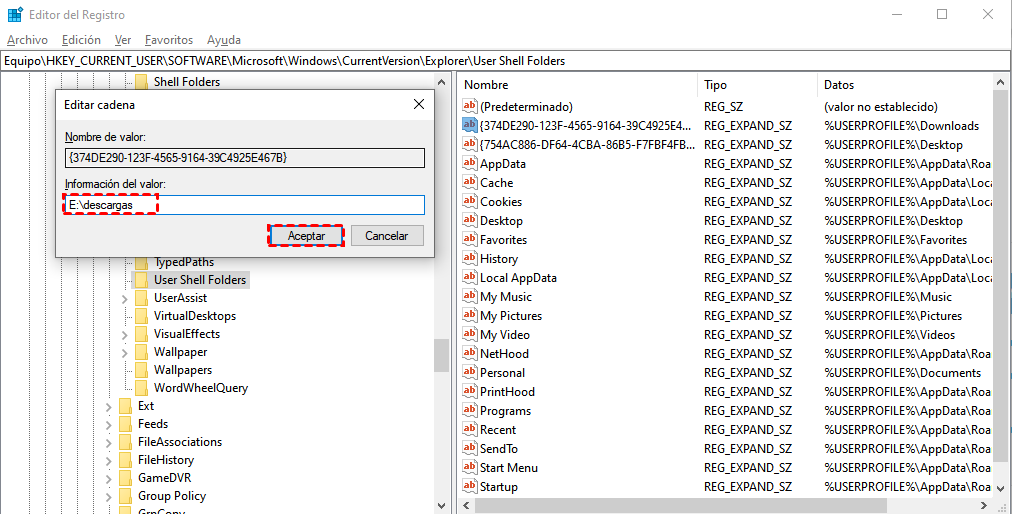Close the Editar cadena dialog
The image size is (1012, 514).
(x=419, y=105)
